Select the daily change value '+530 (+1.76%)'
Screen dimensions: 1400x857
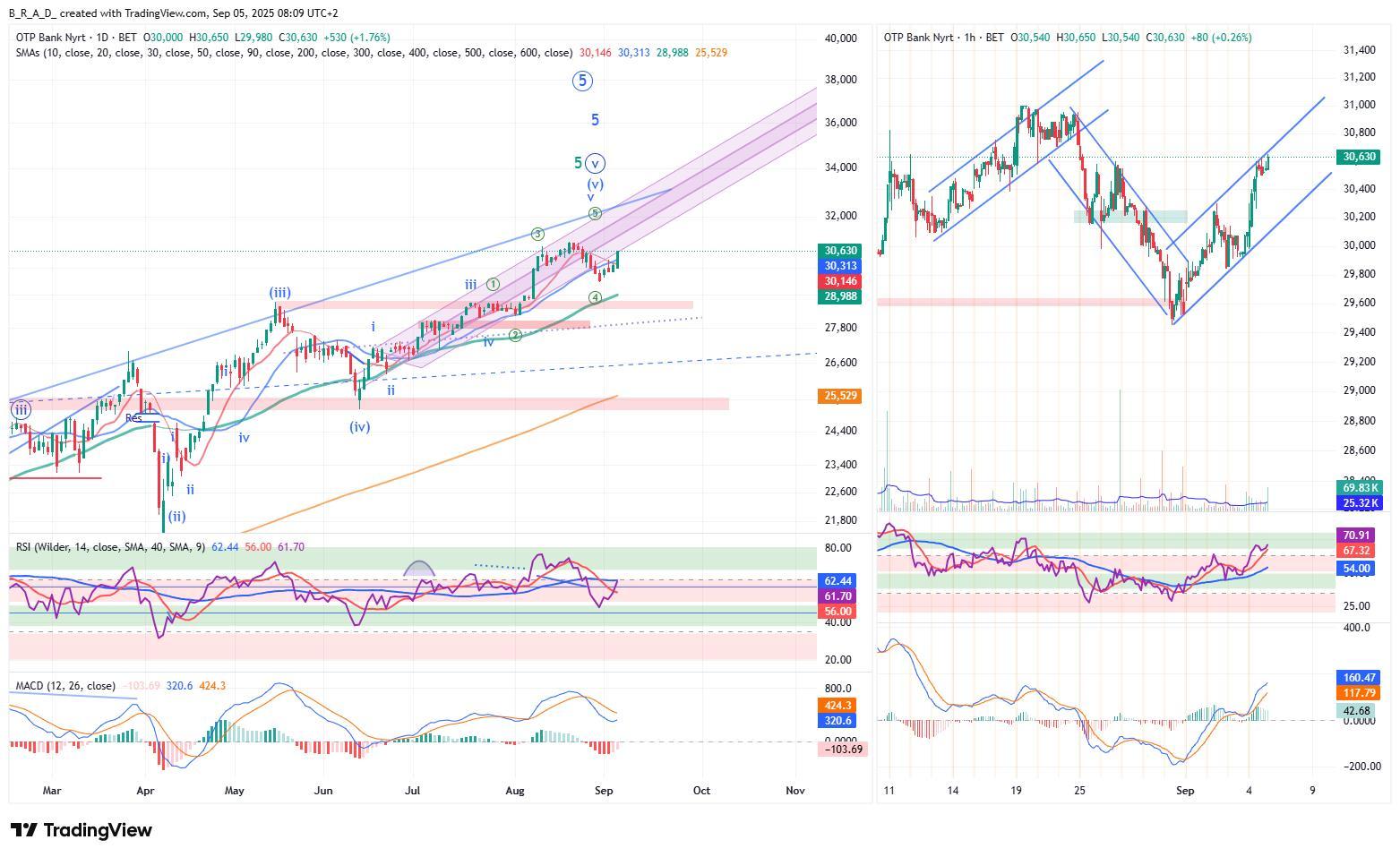pyautogui.click(x=356, y=38)
